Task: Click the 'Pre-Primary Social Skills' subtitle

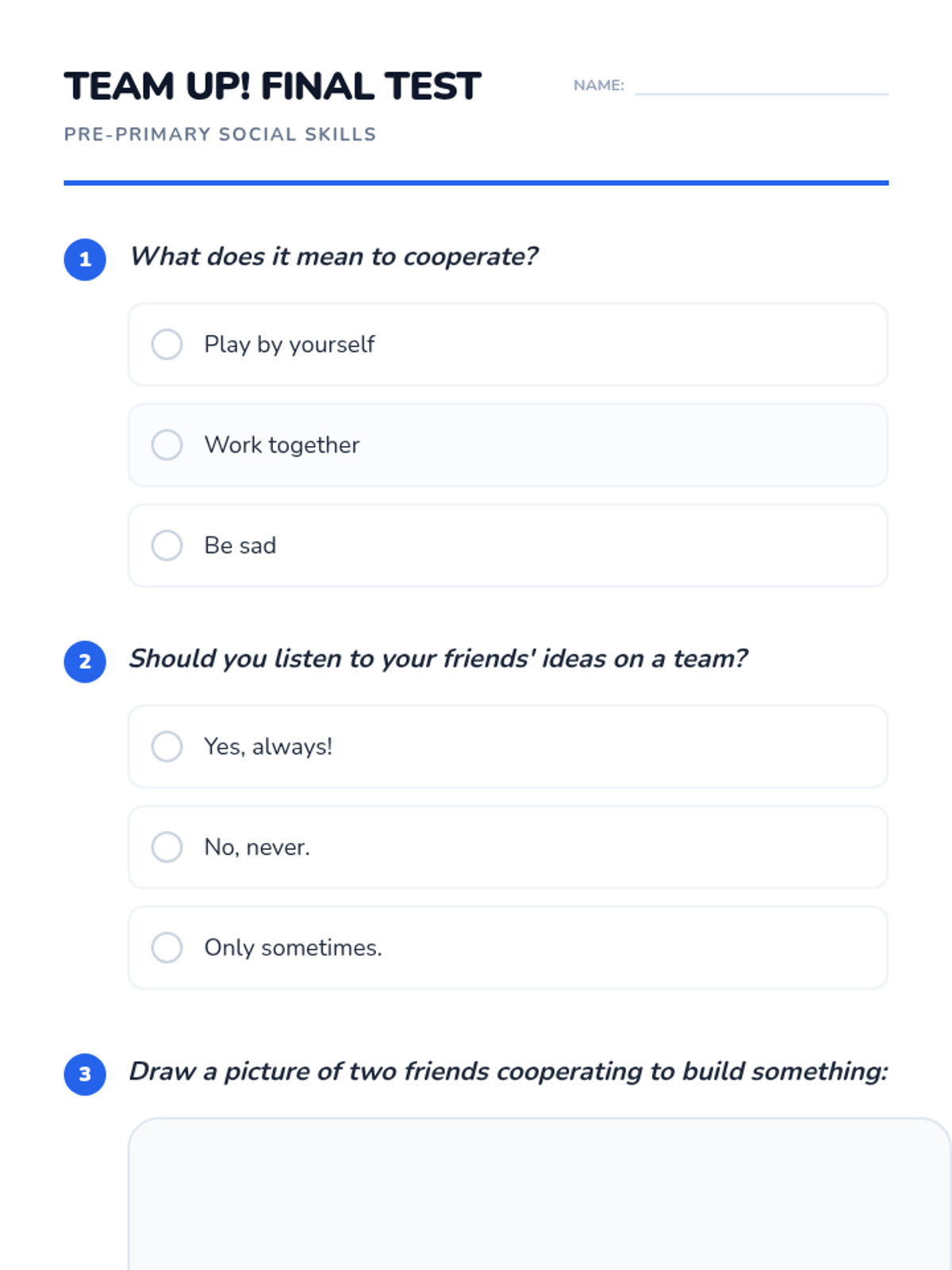Action: (x=220, y=134)
